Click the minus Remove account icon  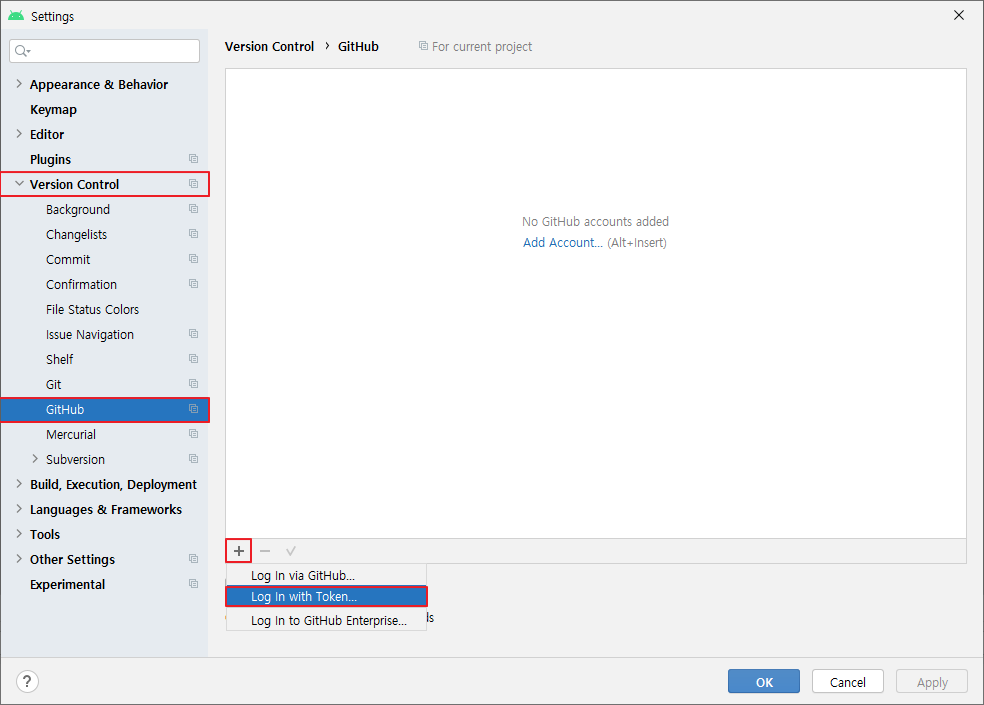click(265, 551)
